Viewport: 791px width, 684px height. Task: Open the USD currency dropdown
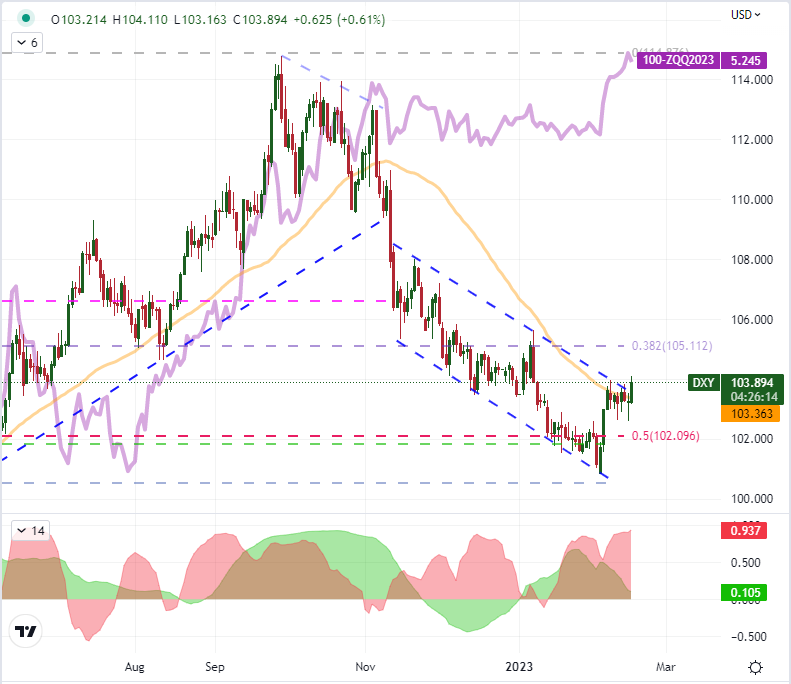pyautogui.click(x=746, y=15)
